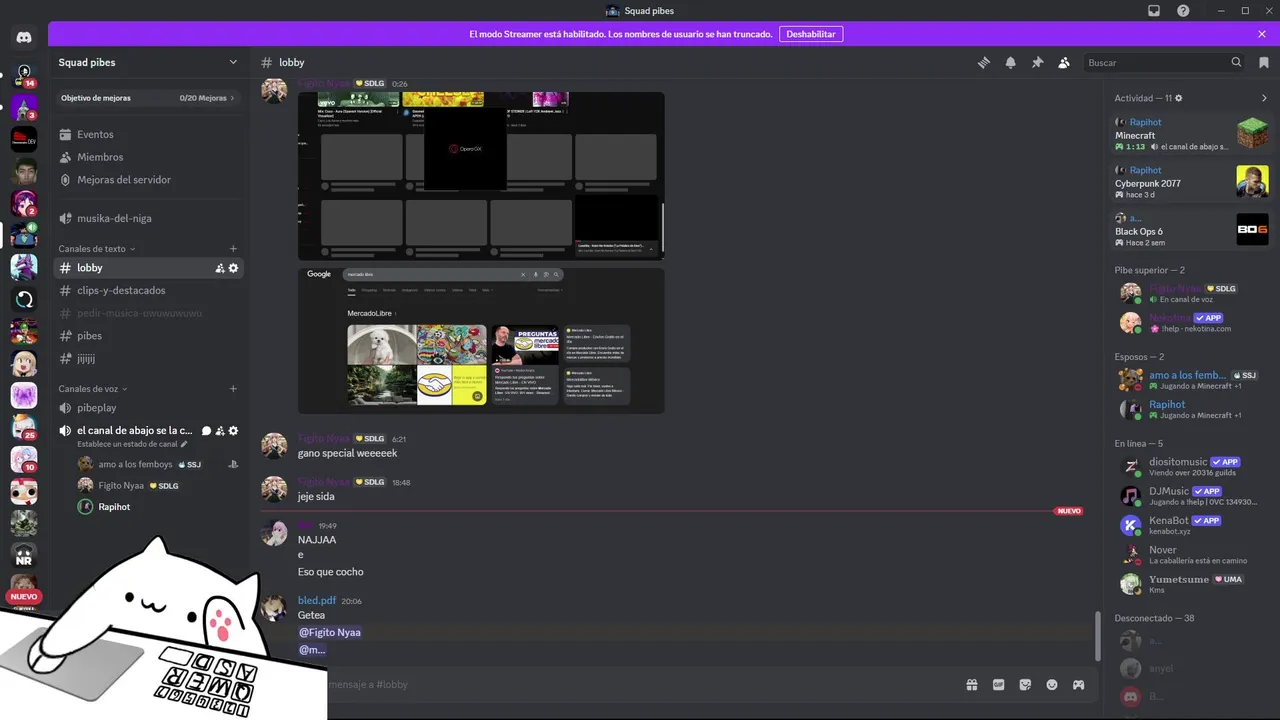Create invite for lobby channel
This screenshot has width=1280, height=720.
point(220,268)
